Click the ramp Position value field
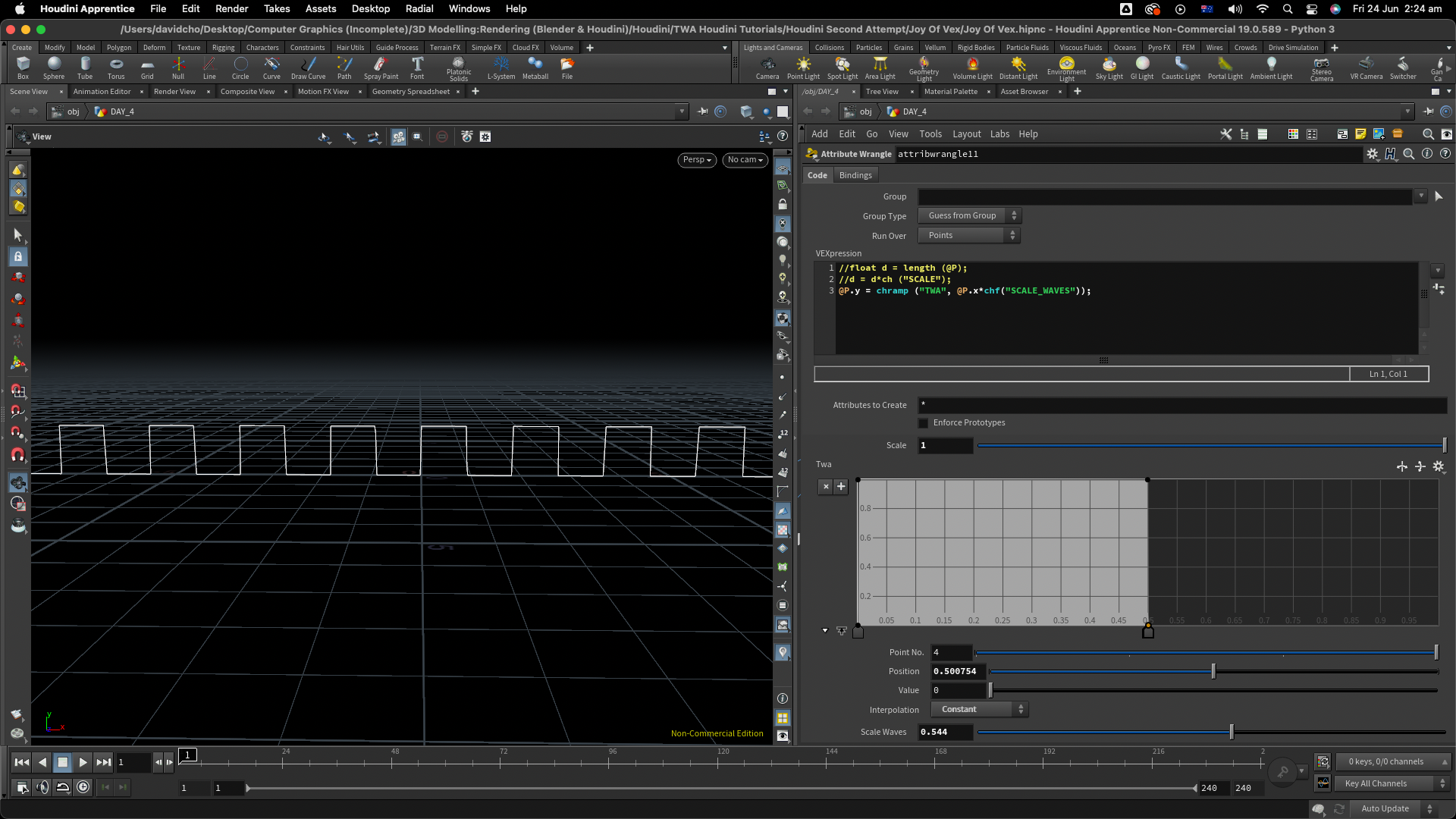This screenshot has height=819, width=1456. tap(958, 672)
